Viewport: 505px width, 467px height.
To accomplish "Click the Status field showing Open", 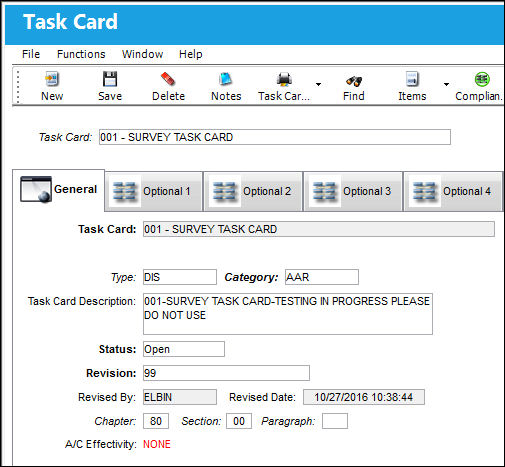I will coord(184,349).
